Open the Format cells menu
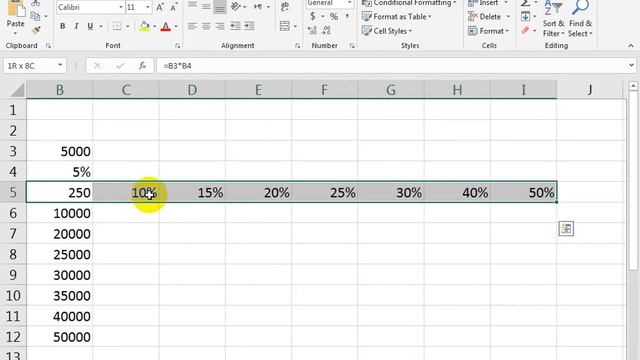The height and width of the screenshot is (360, 640). (489, 31)
